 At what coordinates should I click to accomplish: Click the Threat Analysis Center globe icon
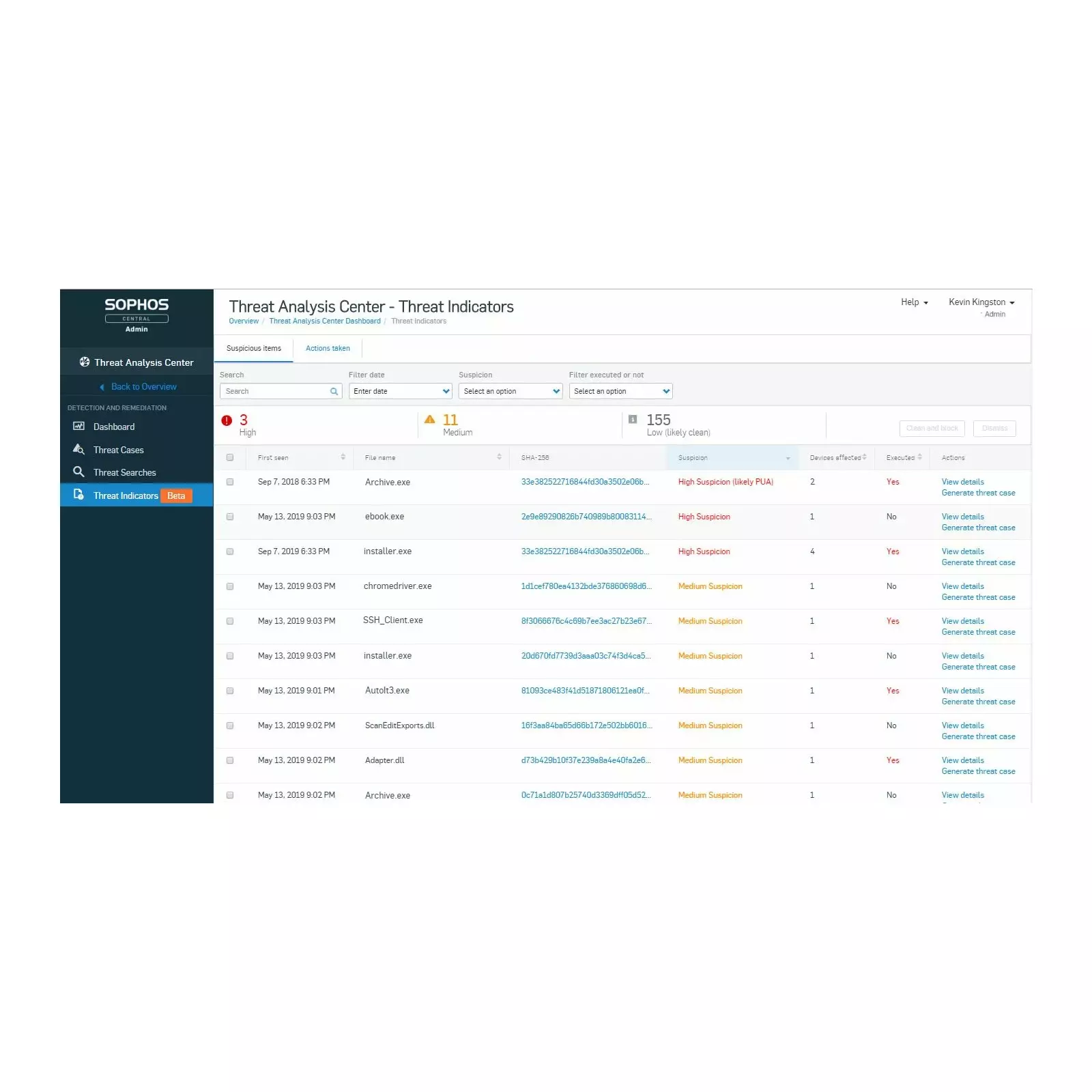(x=85, y=362)
